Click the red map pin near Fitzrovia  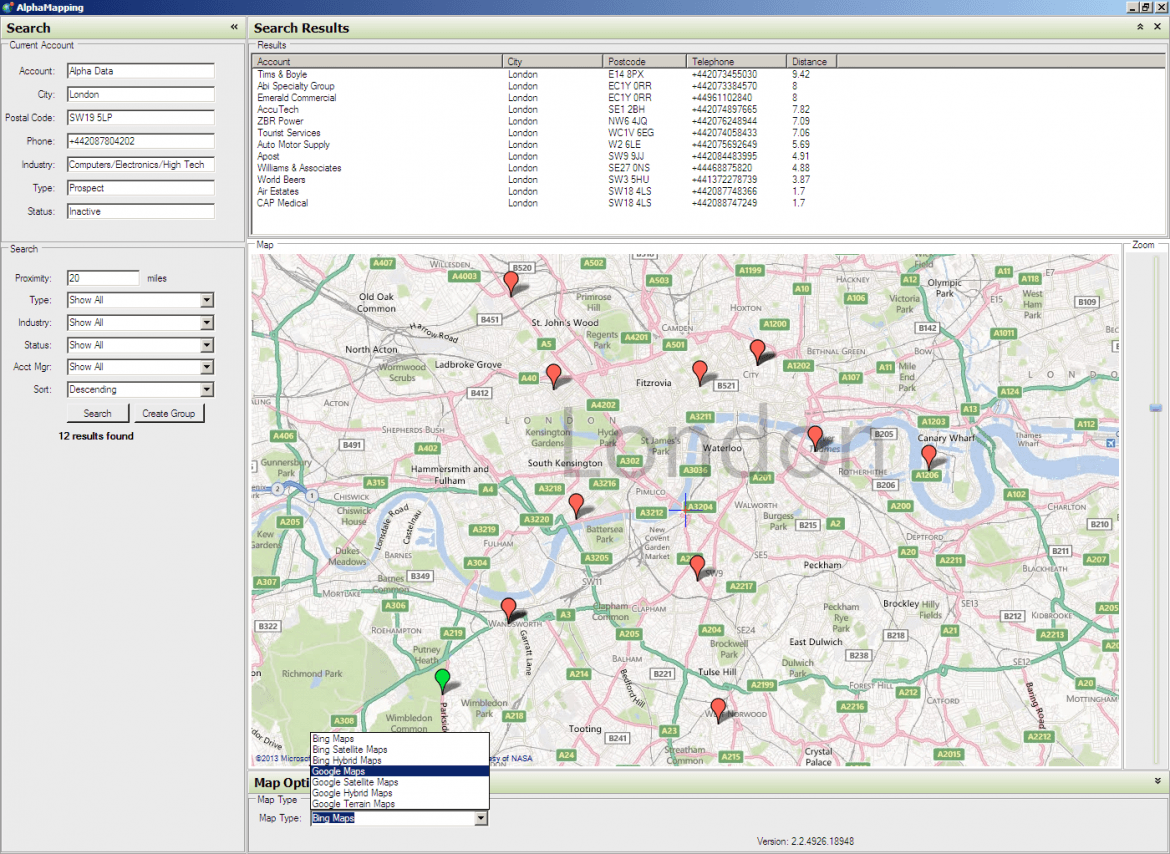[x=699, y=371]
